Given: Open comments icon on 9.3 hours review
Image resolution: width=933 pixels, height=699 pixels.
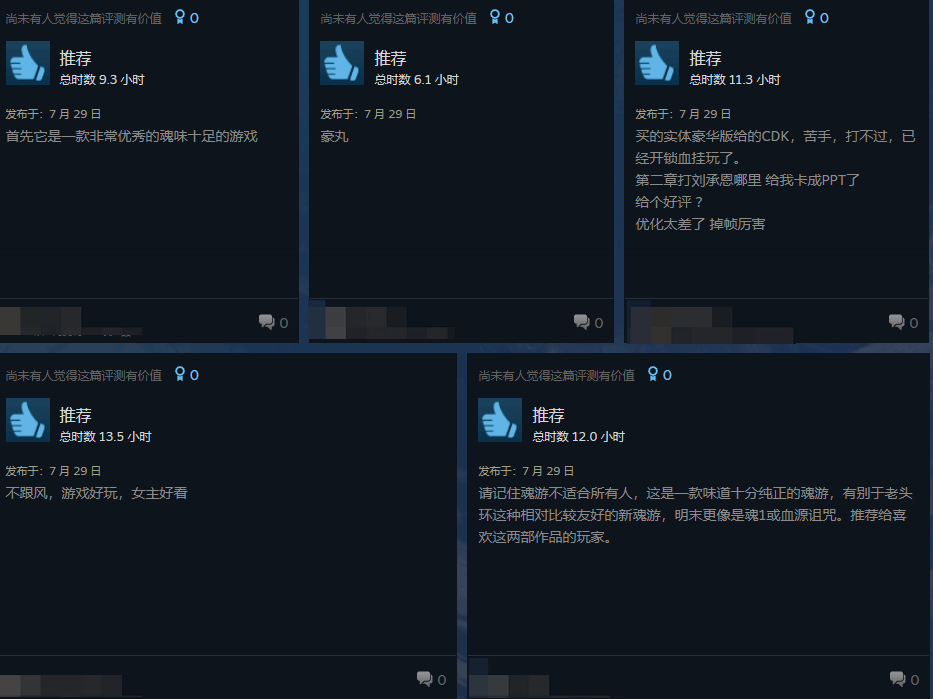Looking at the screenshot, I should coord(267,322).
